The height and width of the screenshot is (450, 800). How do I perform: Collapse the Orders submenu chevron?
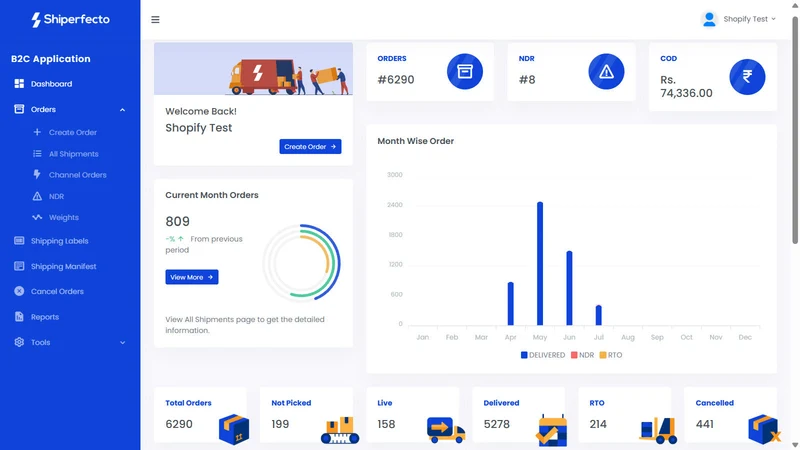coord(122,110)
